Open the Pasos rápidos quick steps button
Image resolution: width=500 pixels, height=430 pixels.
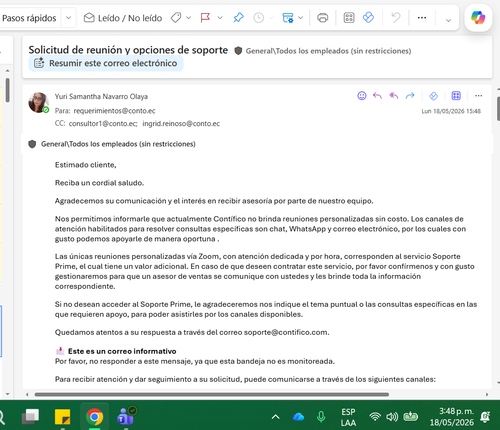click(29, 18)
